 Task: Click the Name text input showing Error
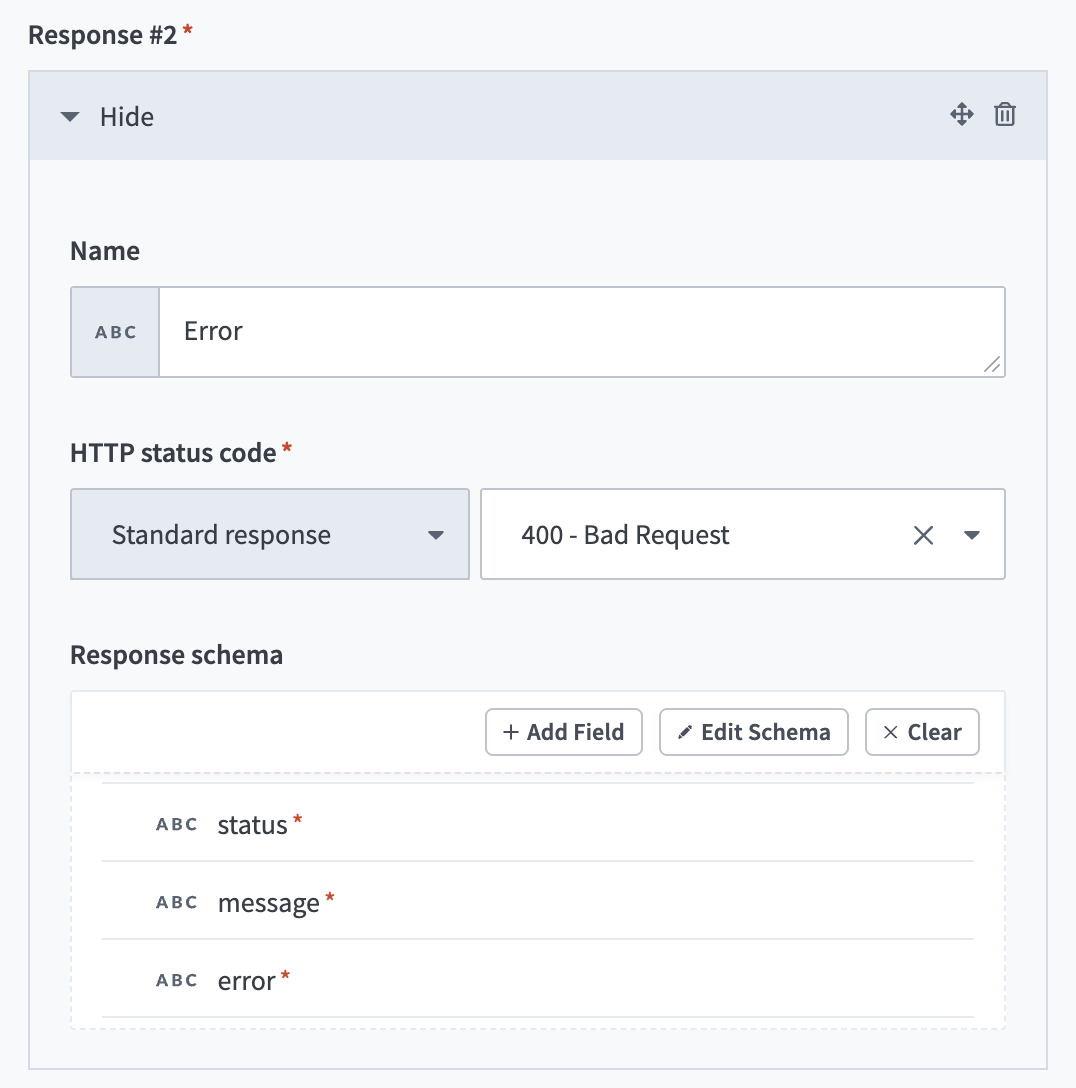583,331
